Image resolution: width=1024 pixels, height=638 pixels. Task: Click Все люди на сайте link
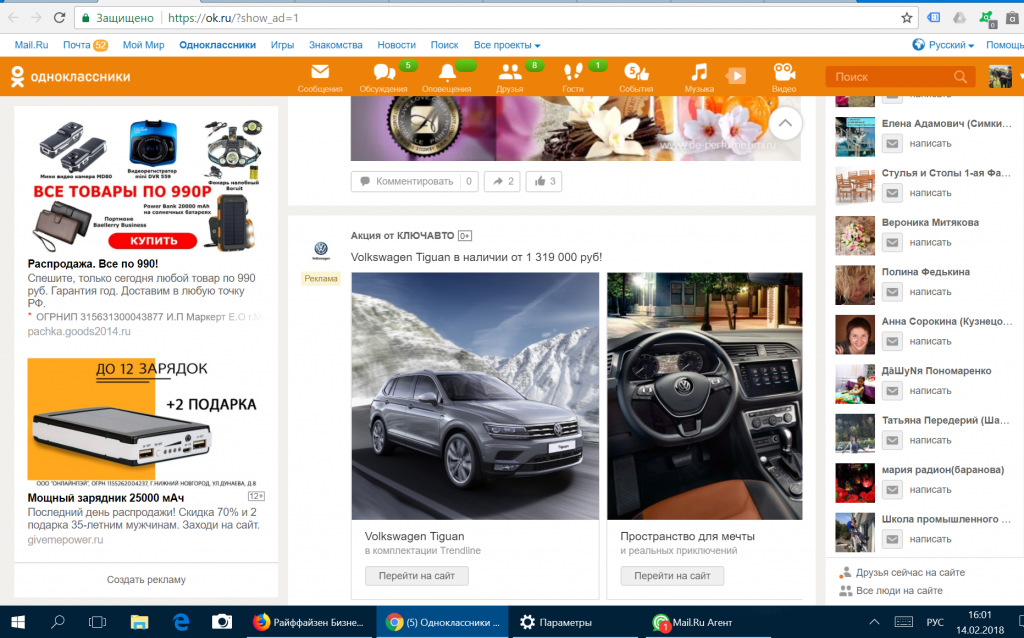(899, 590)
